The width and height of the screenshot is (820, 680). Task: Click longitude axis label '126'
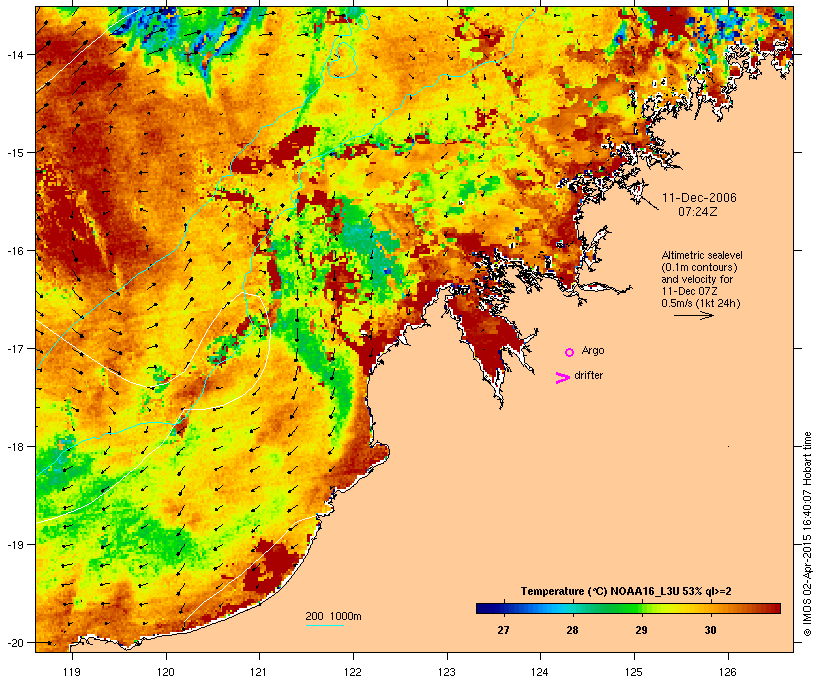point(728,672)
